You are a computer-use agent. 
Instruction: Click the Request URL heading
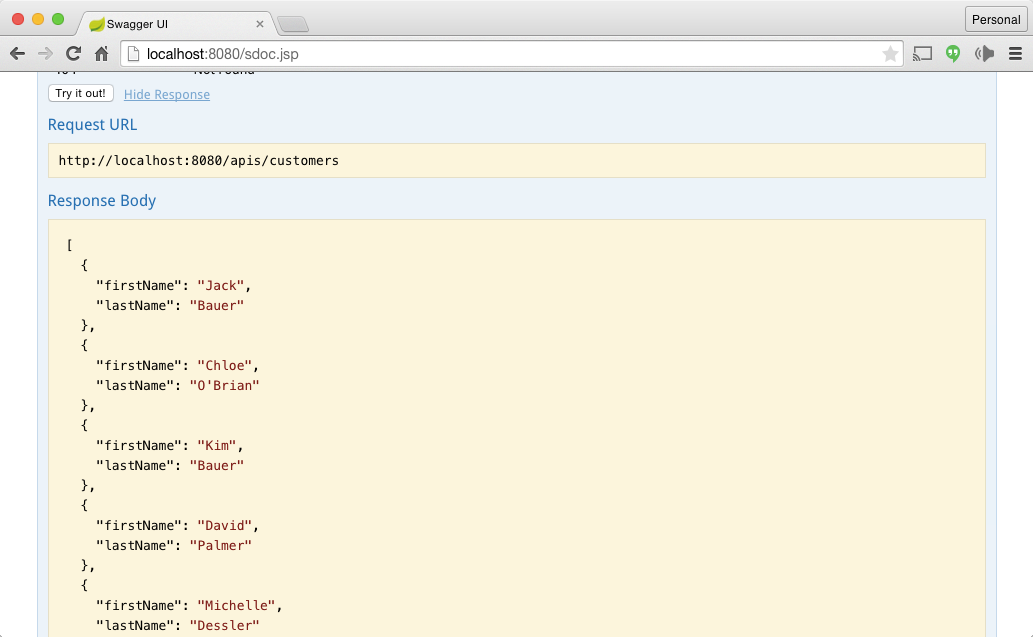92,125
